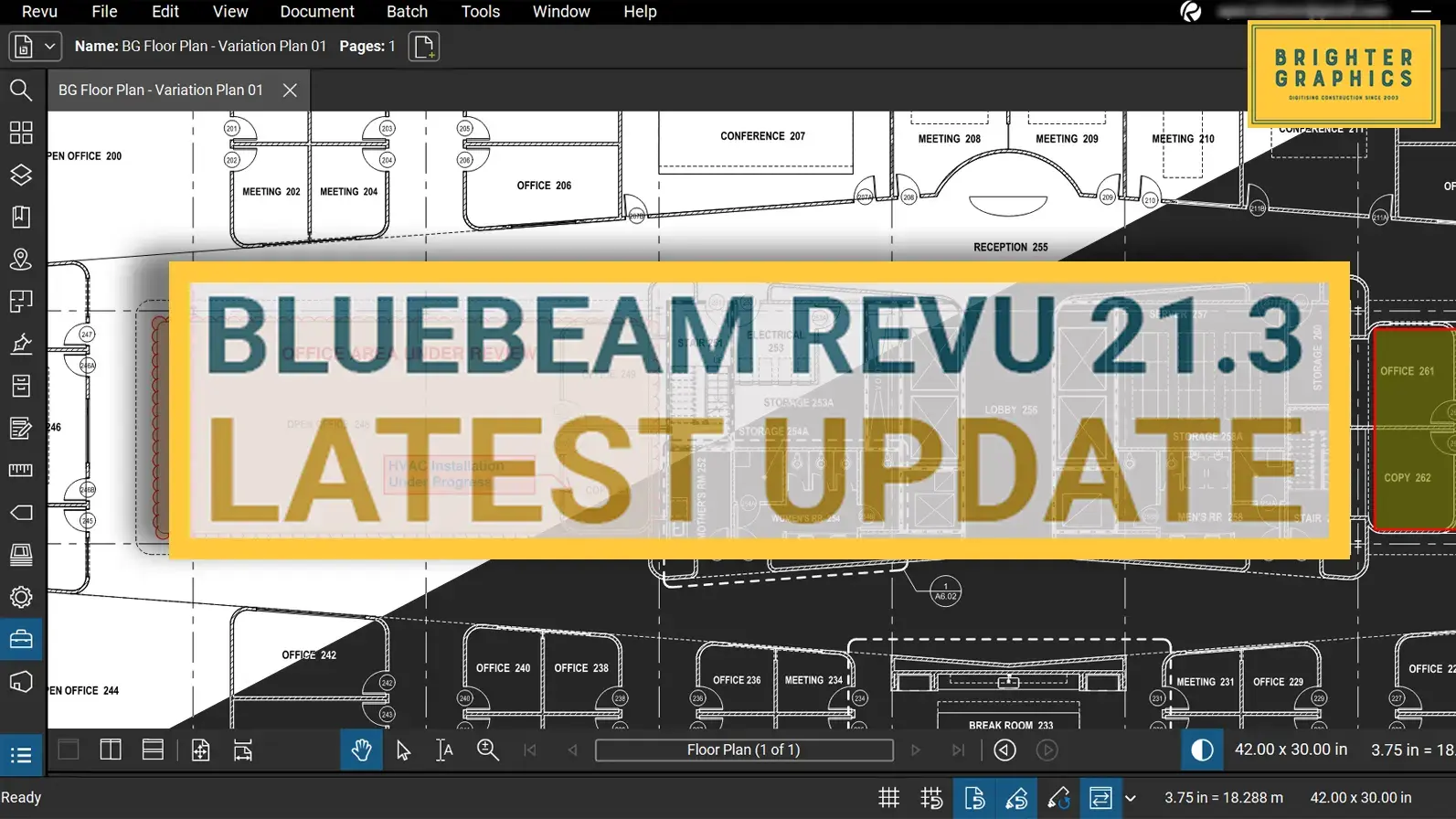Click the Previous View button
1456x819 pixels.
[1005, 750]
